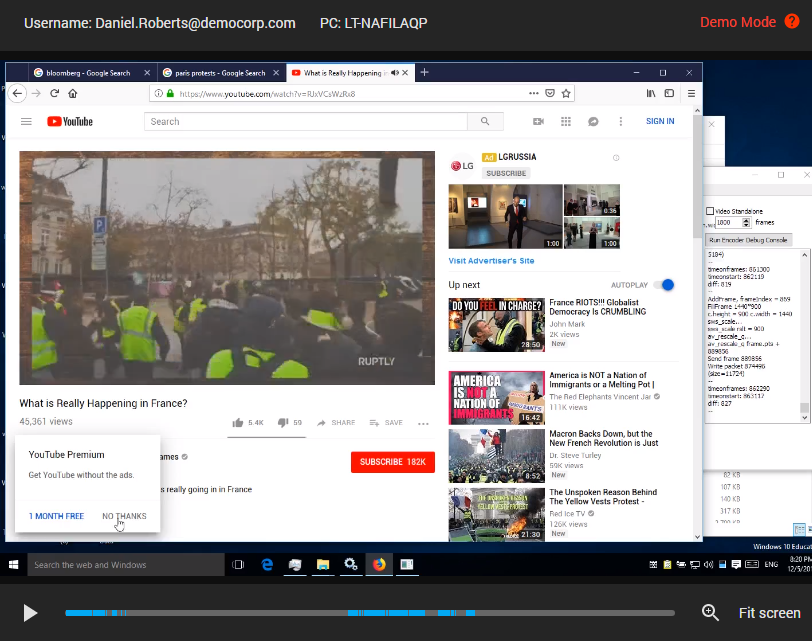Open Visit Advertiser's Site link
This screenshot has height=641, width=812.
pyautogui.click(x=491, y=260)
